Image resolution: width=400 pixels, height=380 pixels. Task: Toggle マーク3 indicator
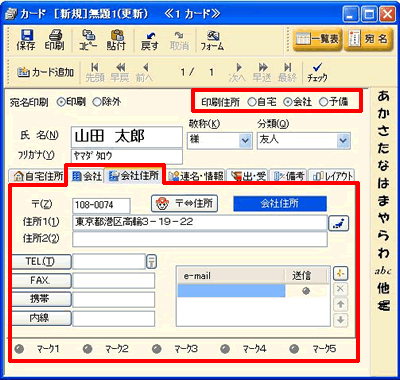(x=156, y=349)
